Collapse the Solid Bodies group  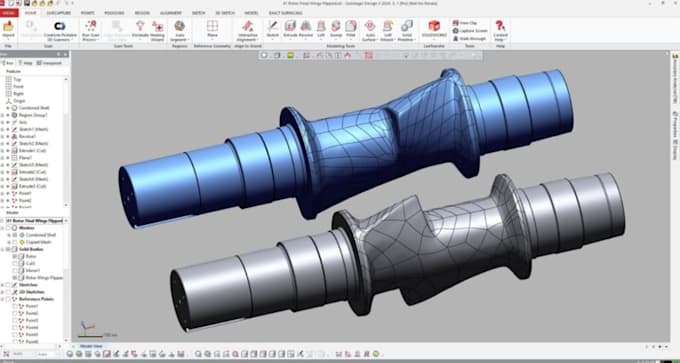(3, 249)
